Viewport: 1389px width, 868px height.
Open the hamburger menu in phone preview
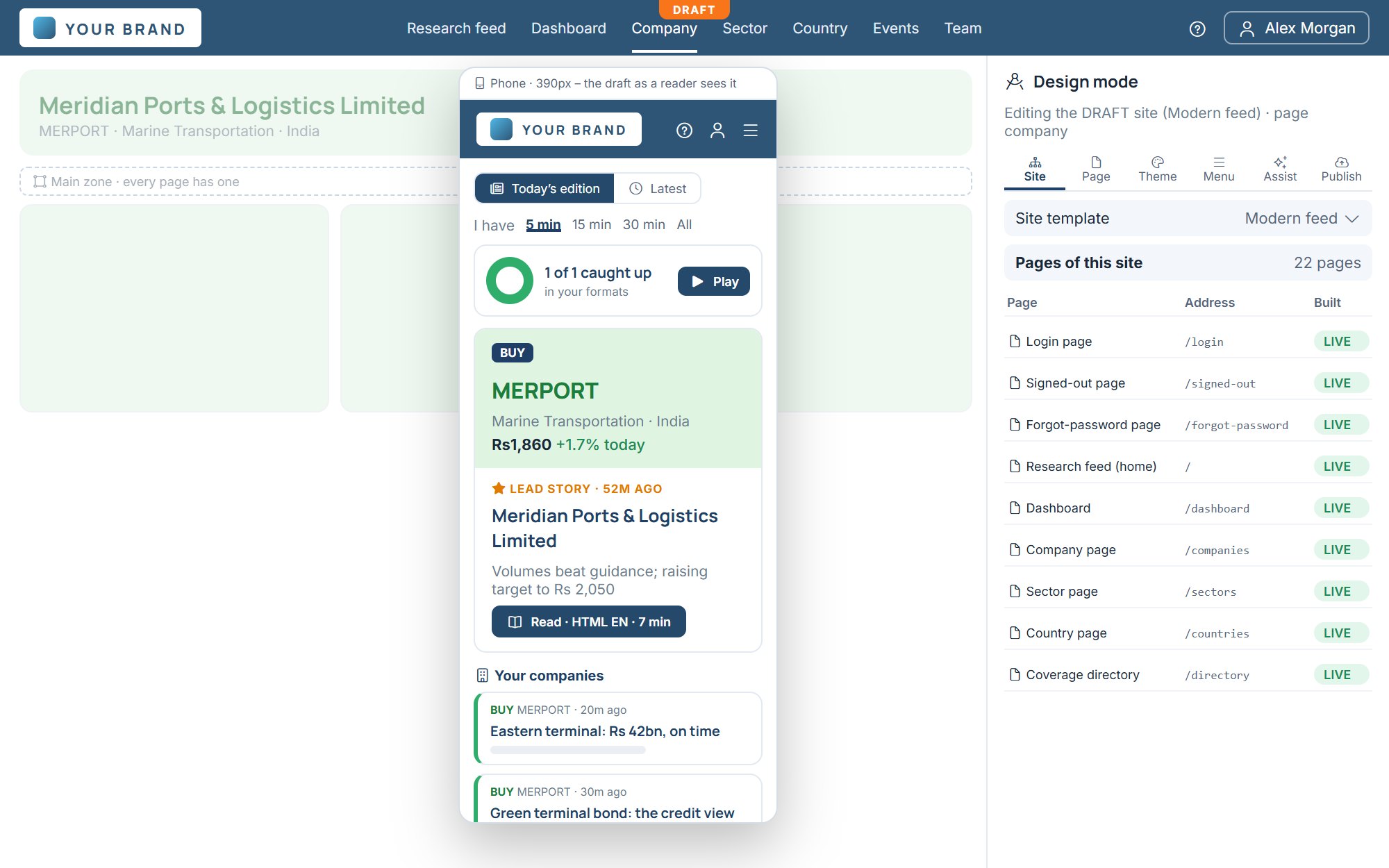pyautogui.click(x=751, y=131)
